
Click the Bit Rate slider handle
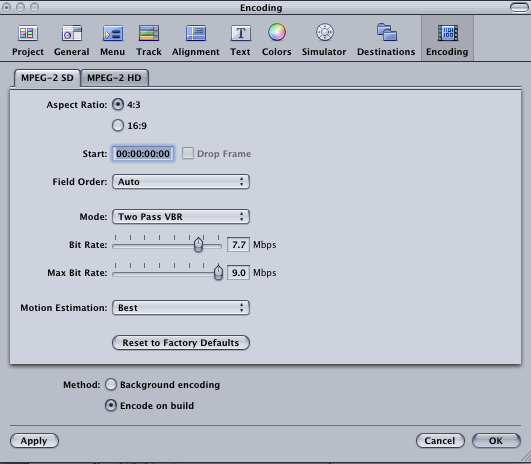coord(198,245)
